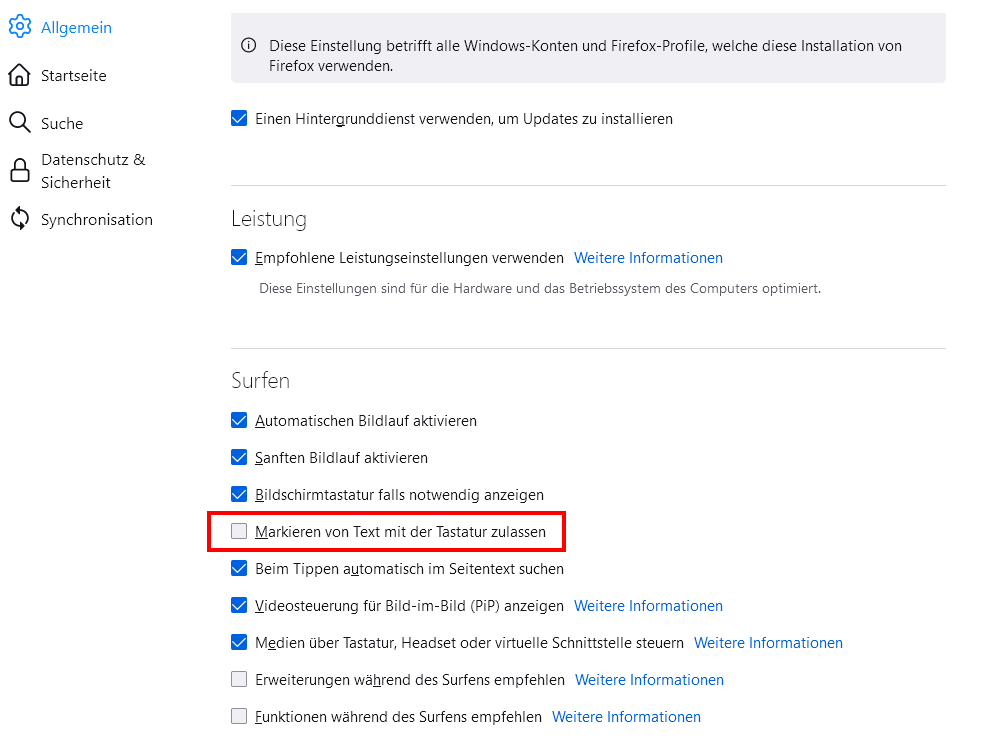Uncheck Sanften Bildlauf aktivieren
The image size is (985, 745).
[239, 458]
